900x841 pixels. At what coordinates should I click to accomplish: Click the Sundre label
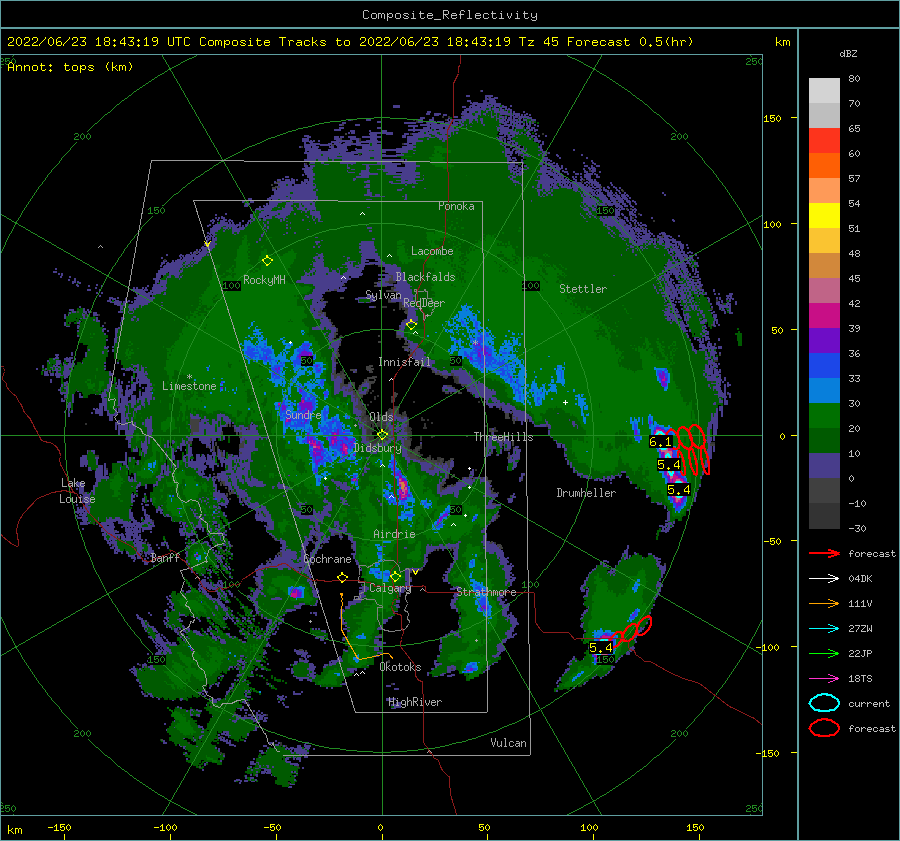tap(303, 414)
